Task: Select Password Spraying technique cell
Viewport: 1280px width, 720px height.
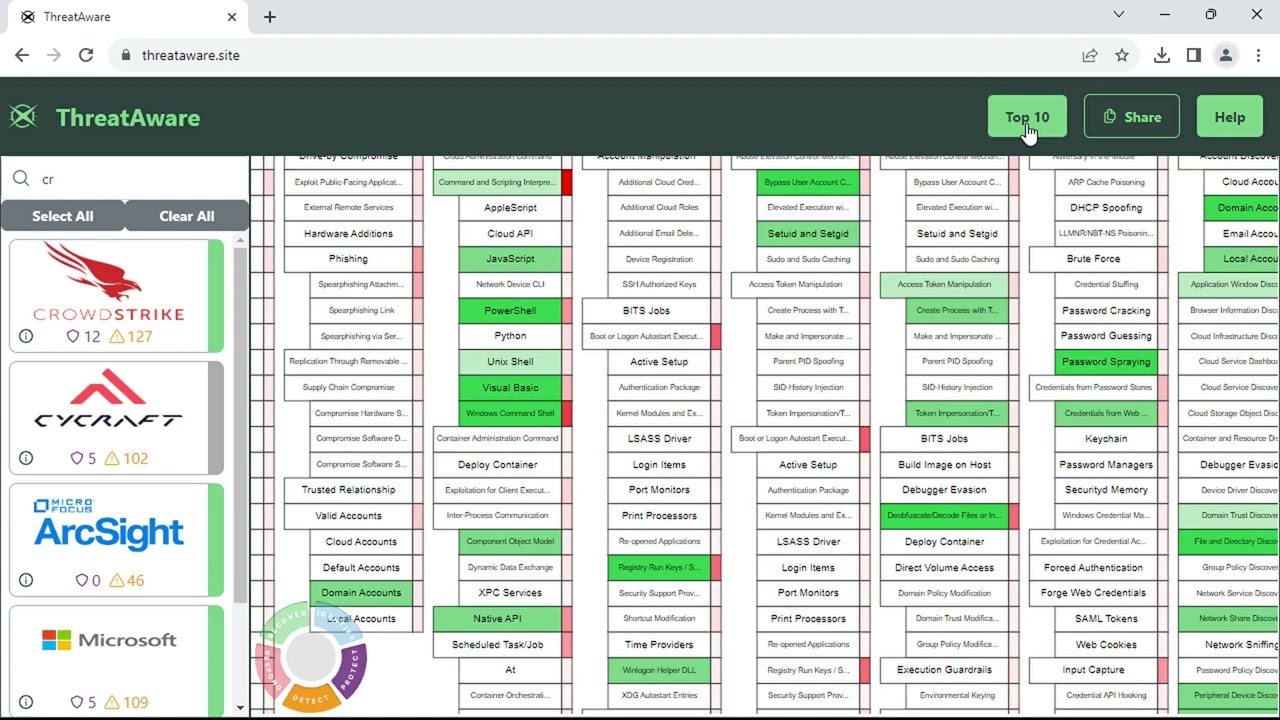Action: [x=1106, y=361]
